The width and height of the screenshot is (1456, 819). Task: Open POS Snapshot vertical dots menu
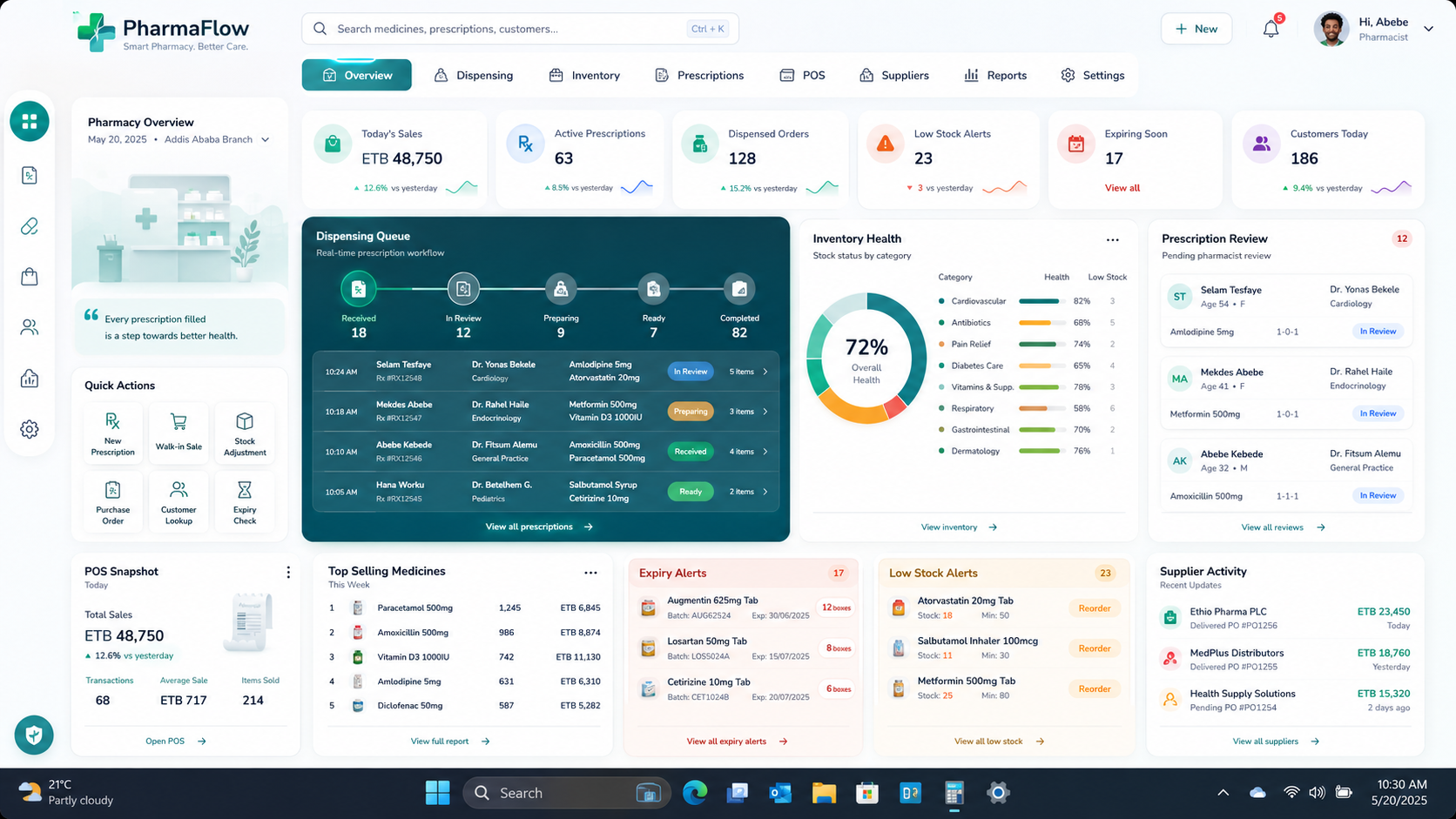pyautogui.click(x=288, y=572)
